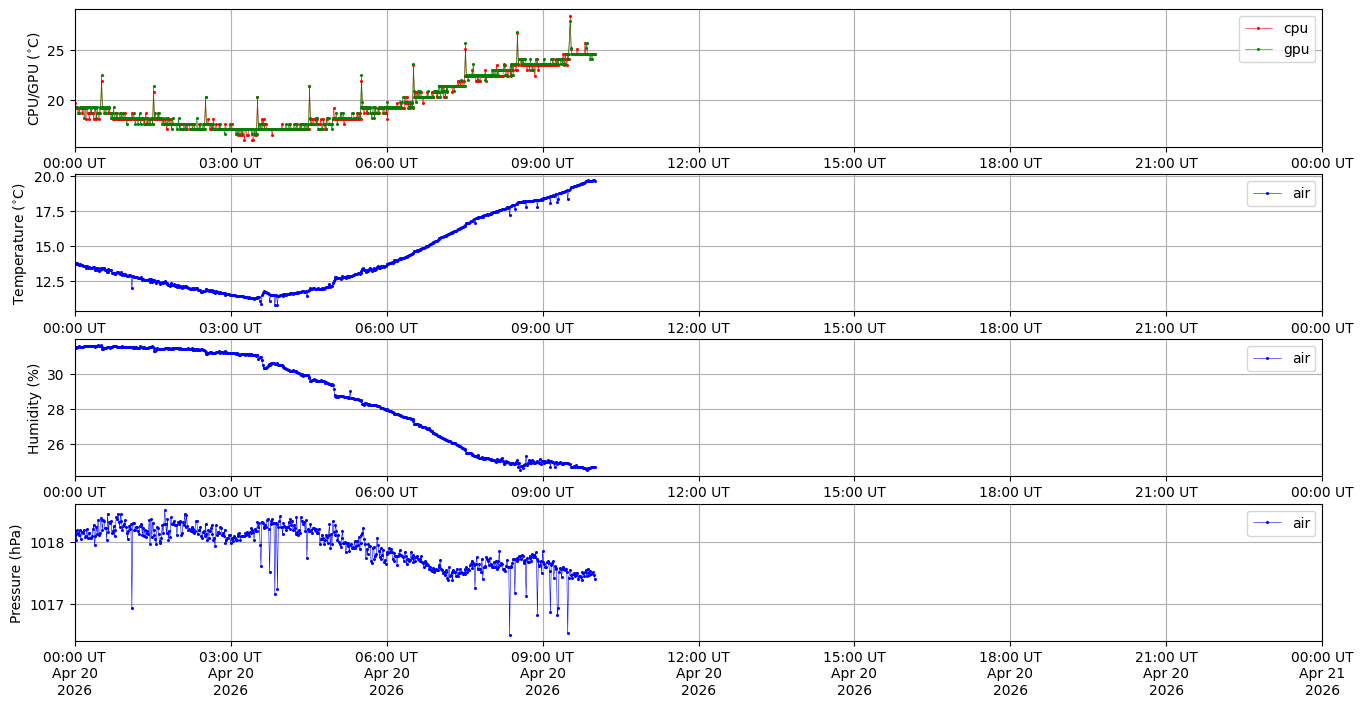This screenshot has height=707, width=1363.
Task: Click the CPU/GPU (°C) y-axis label
Action: (33, 79)
